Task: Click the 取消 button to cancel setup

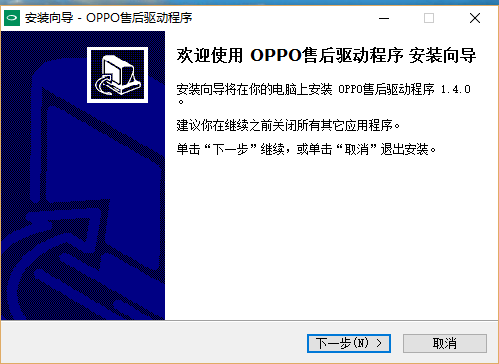Action: pyautogui.click(x=445, y=343)
